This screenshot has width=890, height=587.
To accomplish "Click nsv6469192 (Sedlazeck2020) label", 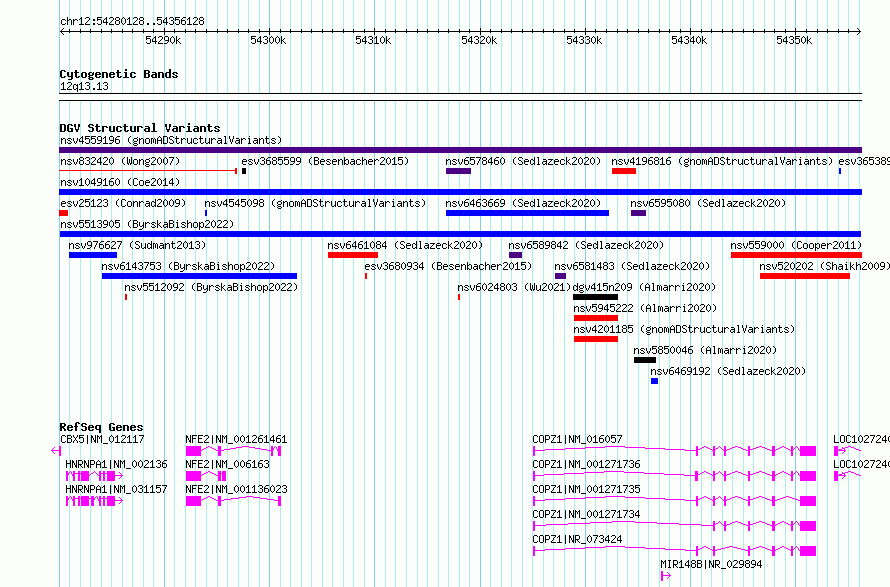I will [728, 371].
